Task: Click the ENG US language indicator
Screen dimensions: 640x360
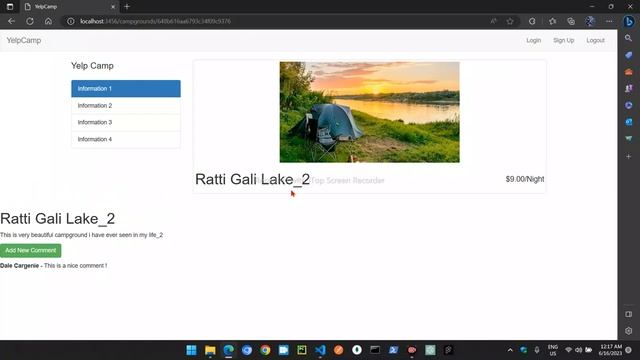Action: point(553,350)
